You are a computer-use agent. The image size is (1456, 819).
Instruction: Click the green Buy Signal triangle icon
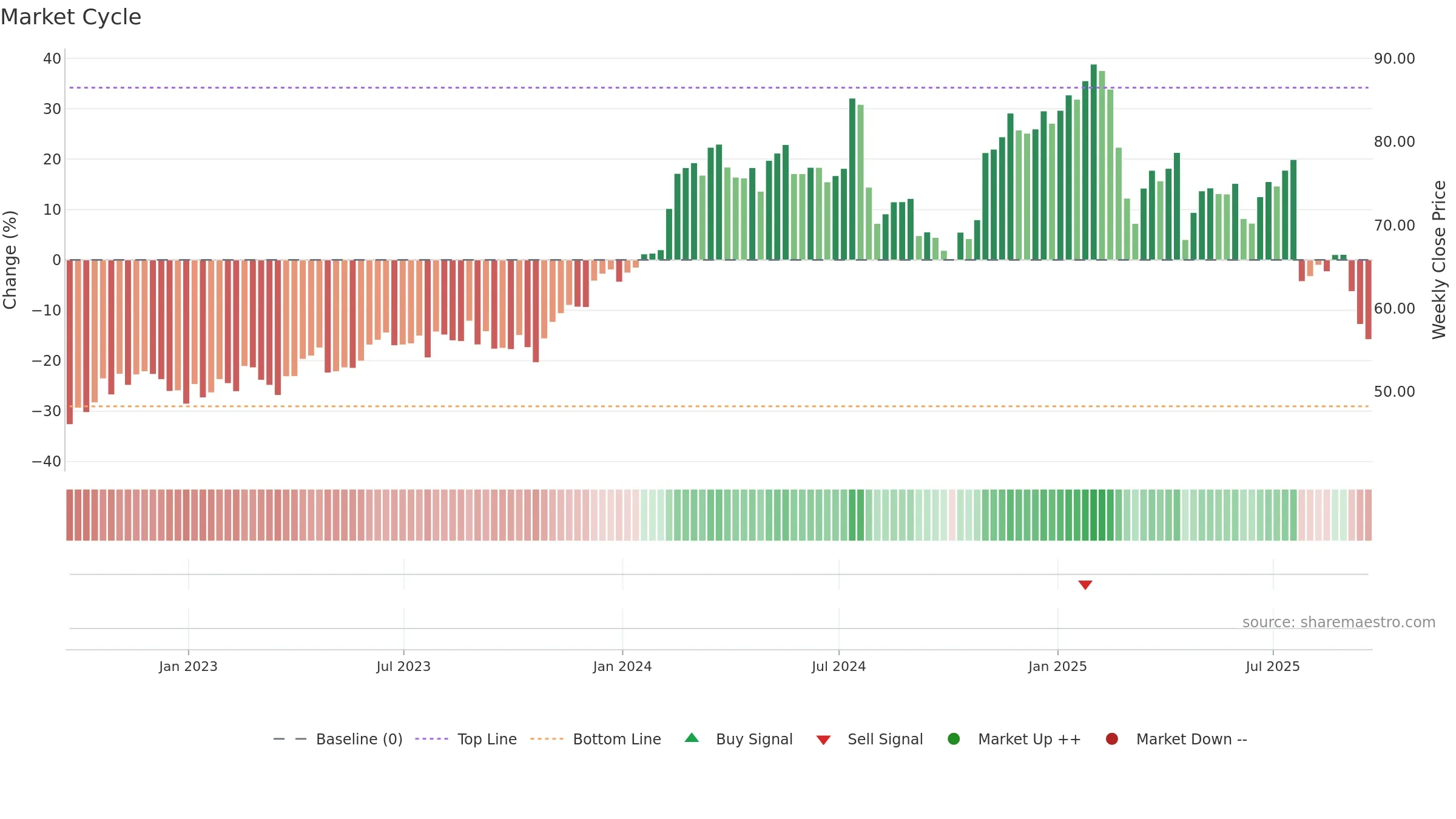coord(692,738)
